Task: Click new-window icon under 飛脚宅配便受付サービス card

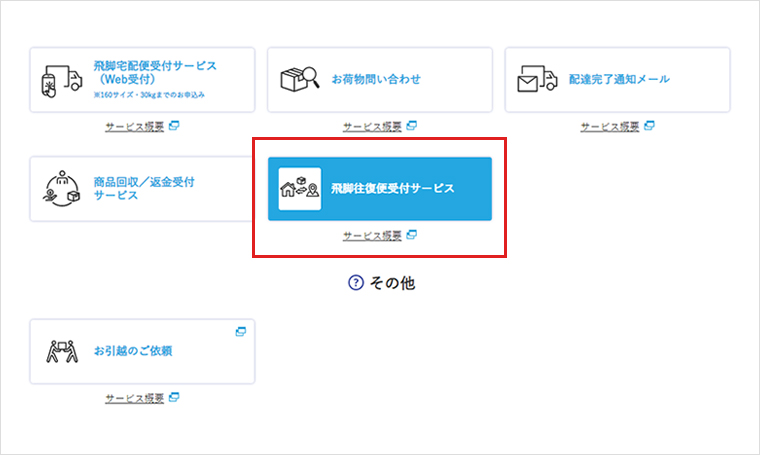Action: click(x=173, y=126)
